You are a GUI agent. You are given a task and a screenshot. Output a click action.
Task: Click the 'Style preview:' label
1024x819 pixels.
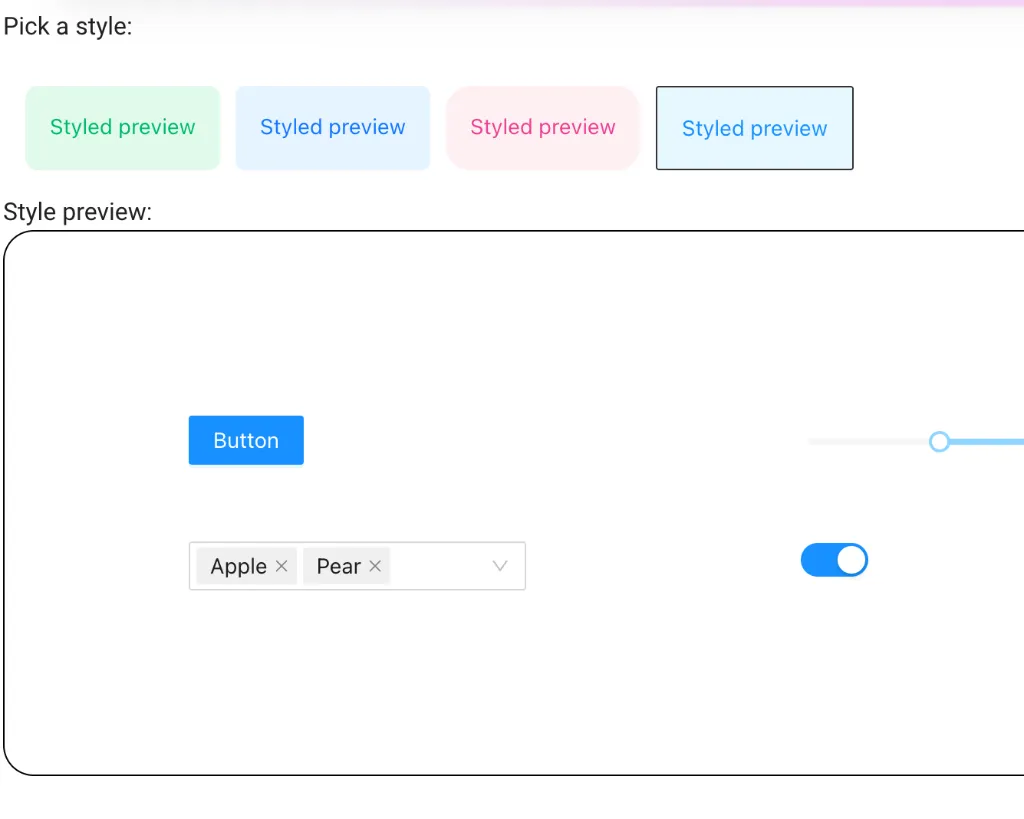coord(78,212)
